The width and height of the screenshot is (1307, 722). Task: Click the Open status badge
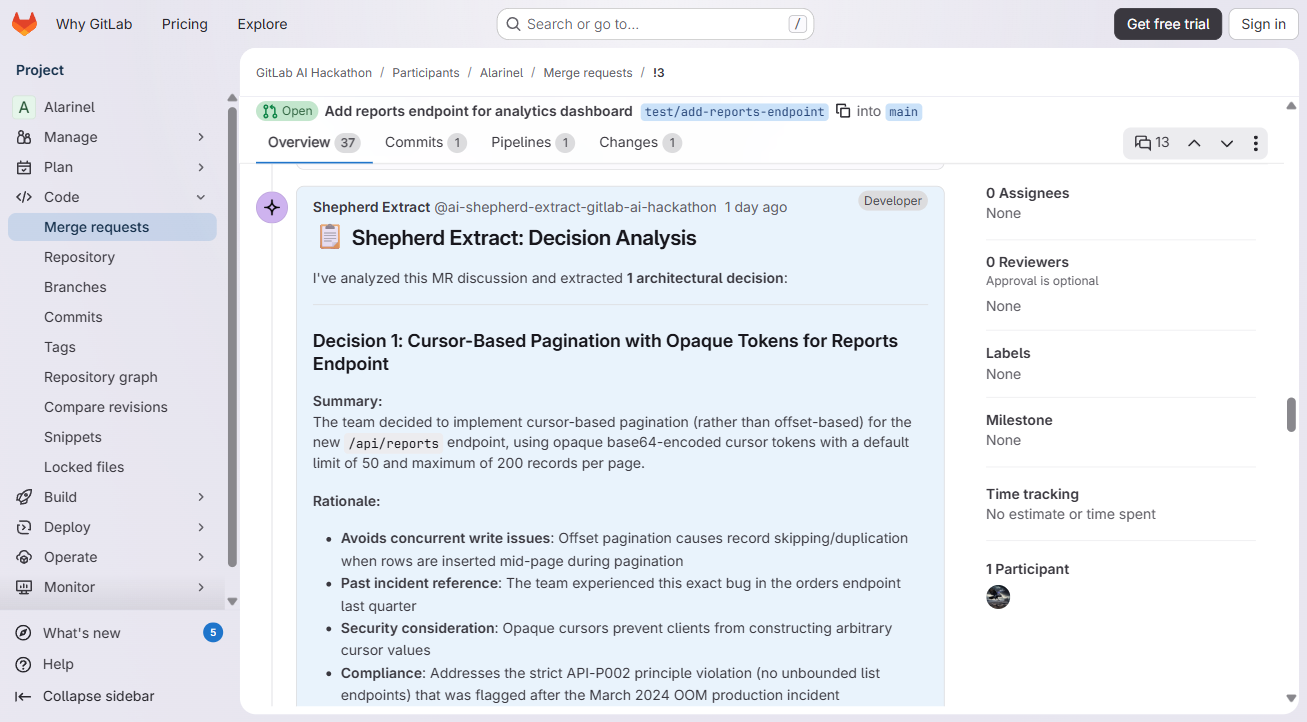pyautogui.click(x=287, y=111)
